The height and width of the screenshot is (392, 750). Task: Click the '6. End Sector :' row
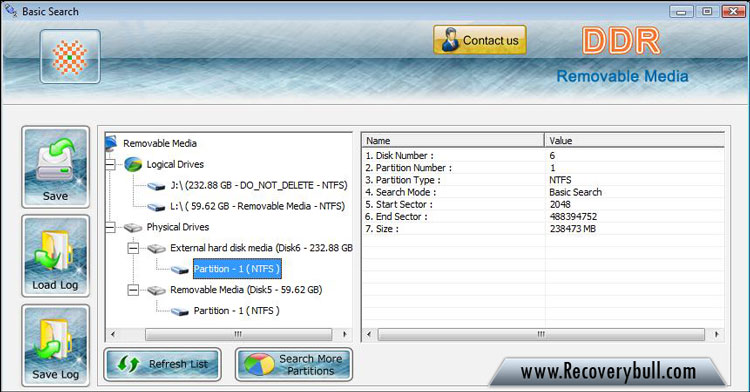point(543,217)
